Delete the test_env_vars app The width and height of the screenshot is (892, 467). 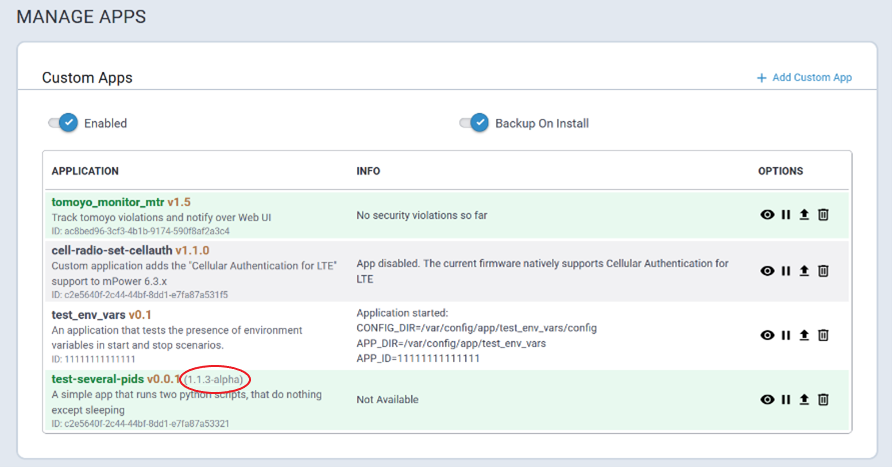coord(823,335)
